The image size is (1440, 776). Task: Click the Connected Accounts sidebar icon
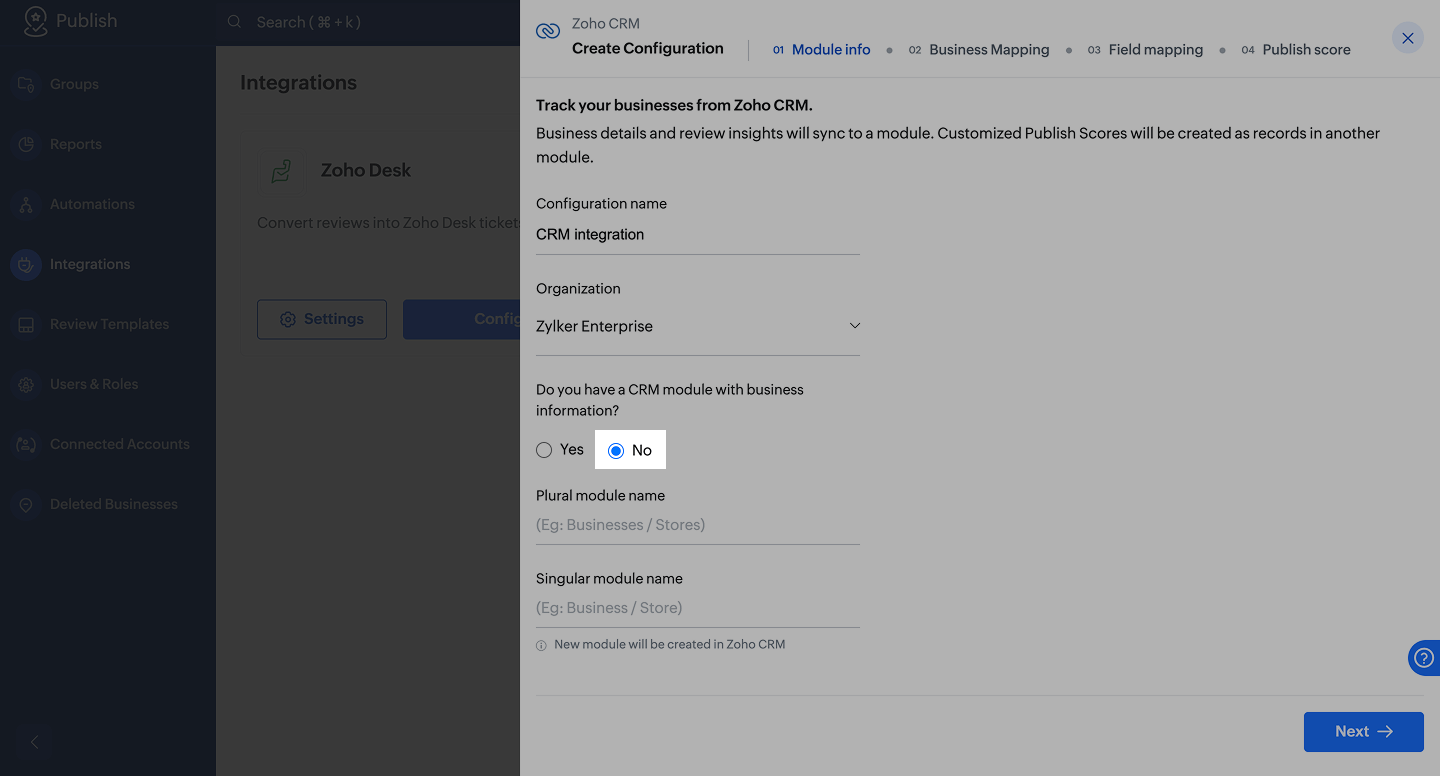(26, 444)
